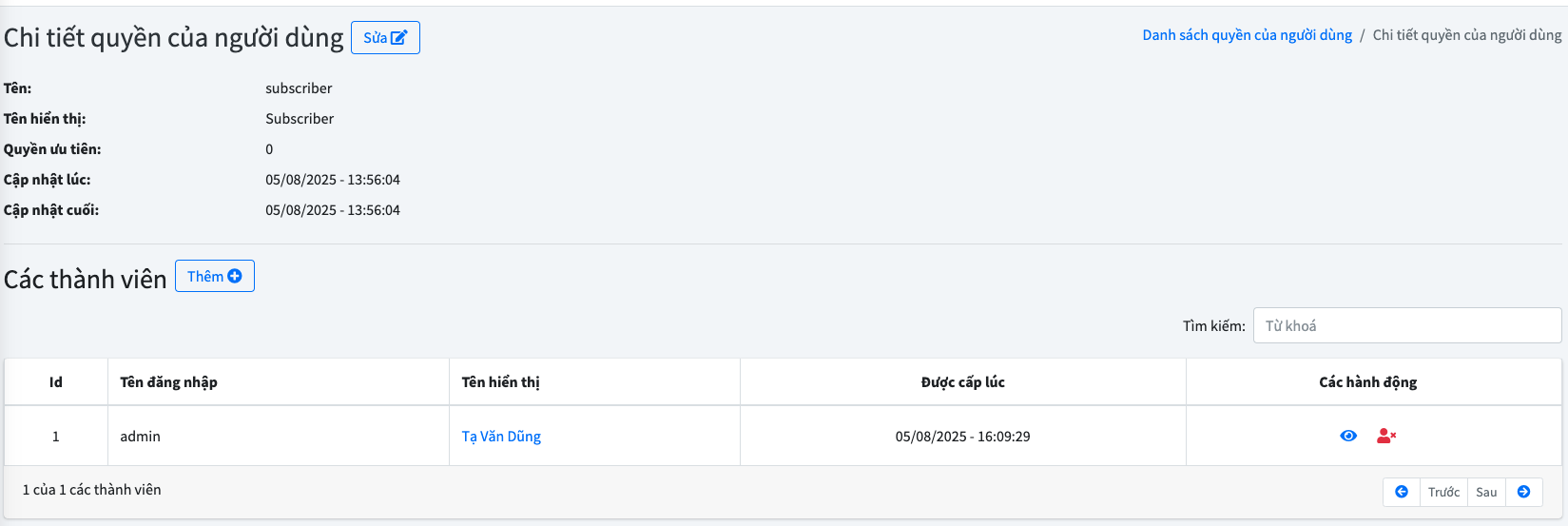
Task: Click current breadcrumb Chi tiết quyền text
Action: [x=1466, y=35]
